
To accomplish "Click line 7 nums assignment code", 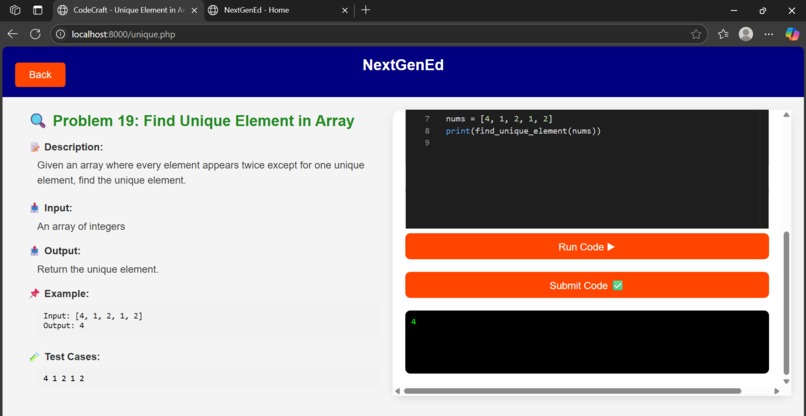I will pos(499,119).
